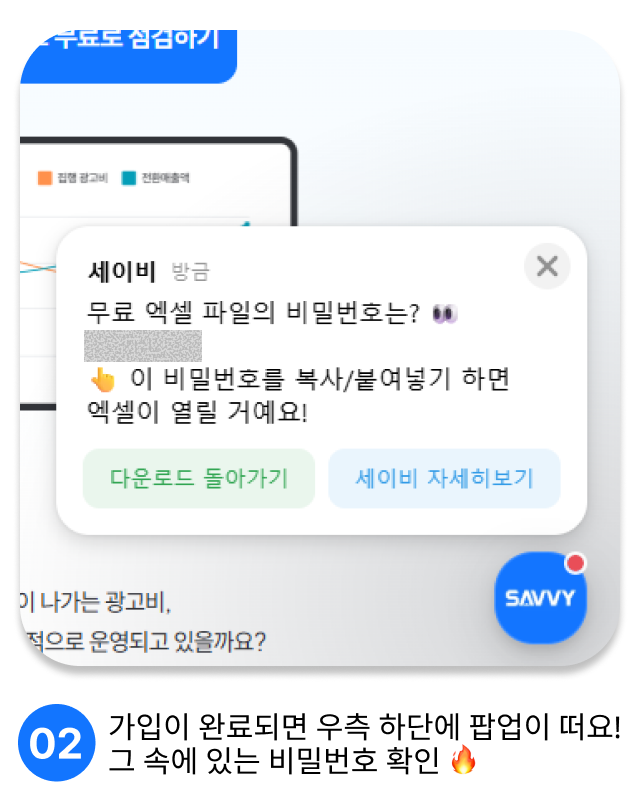Close the 세이비 chat popup
Screen dimensions: 640x812
pos(547,266)
